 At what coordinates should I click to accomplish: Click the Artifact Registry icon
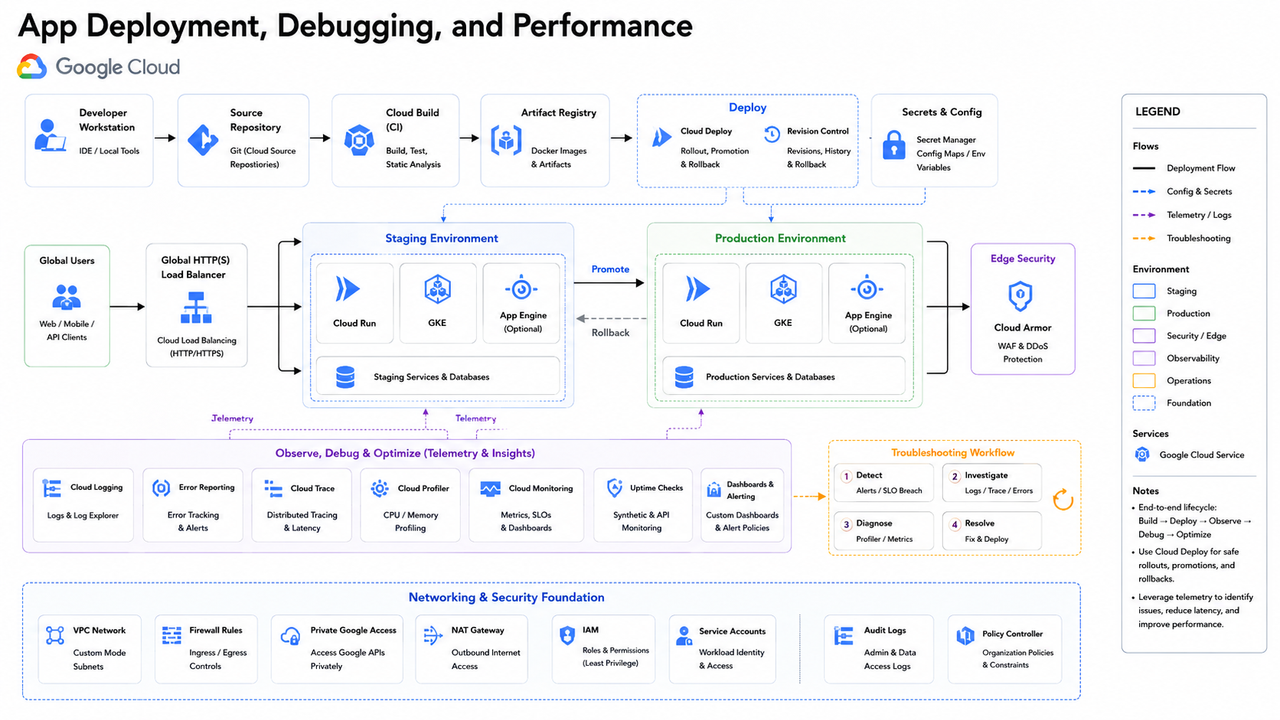click(x=506, y=140)
